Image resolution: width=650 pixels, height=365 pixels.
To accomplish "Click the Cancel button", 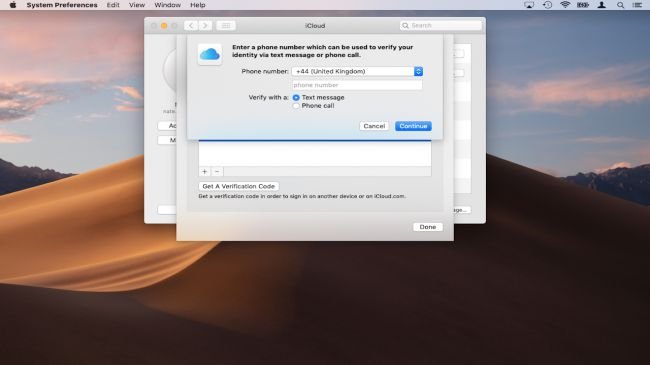I will tap(374, 126).
